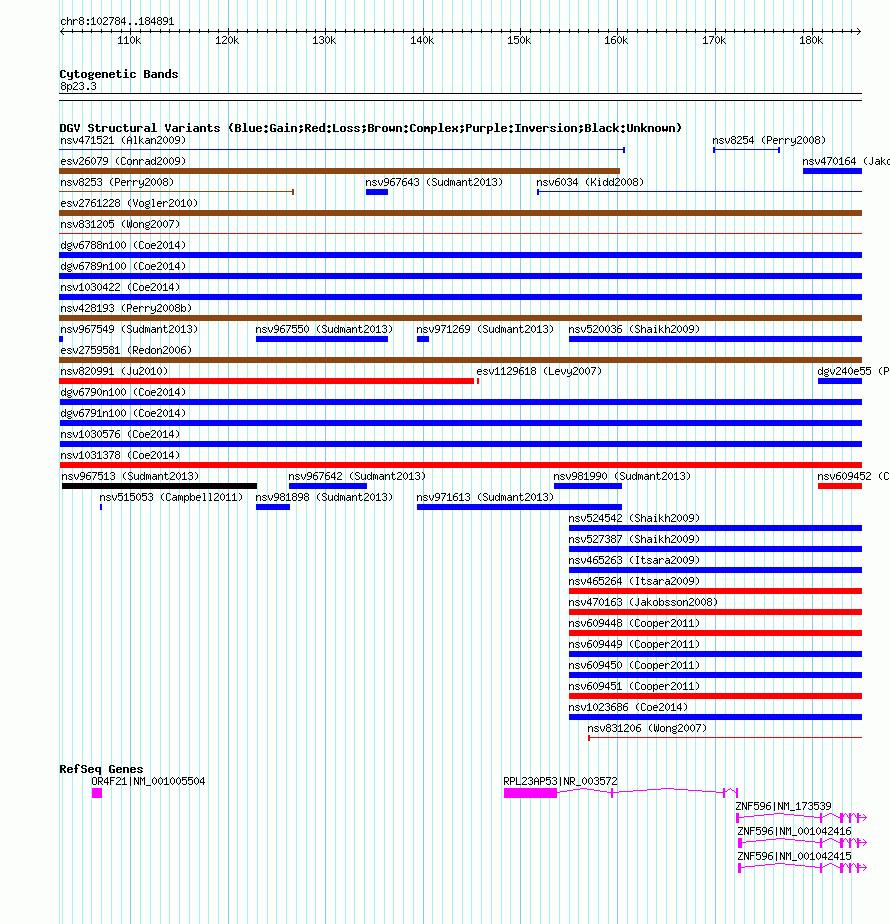Click the red nsv1031378 Coe2014 bar
The height and width of the screenshot is (924, 890).
pyautogui.click(x=460, y=465)
